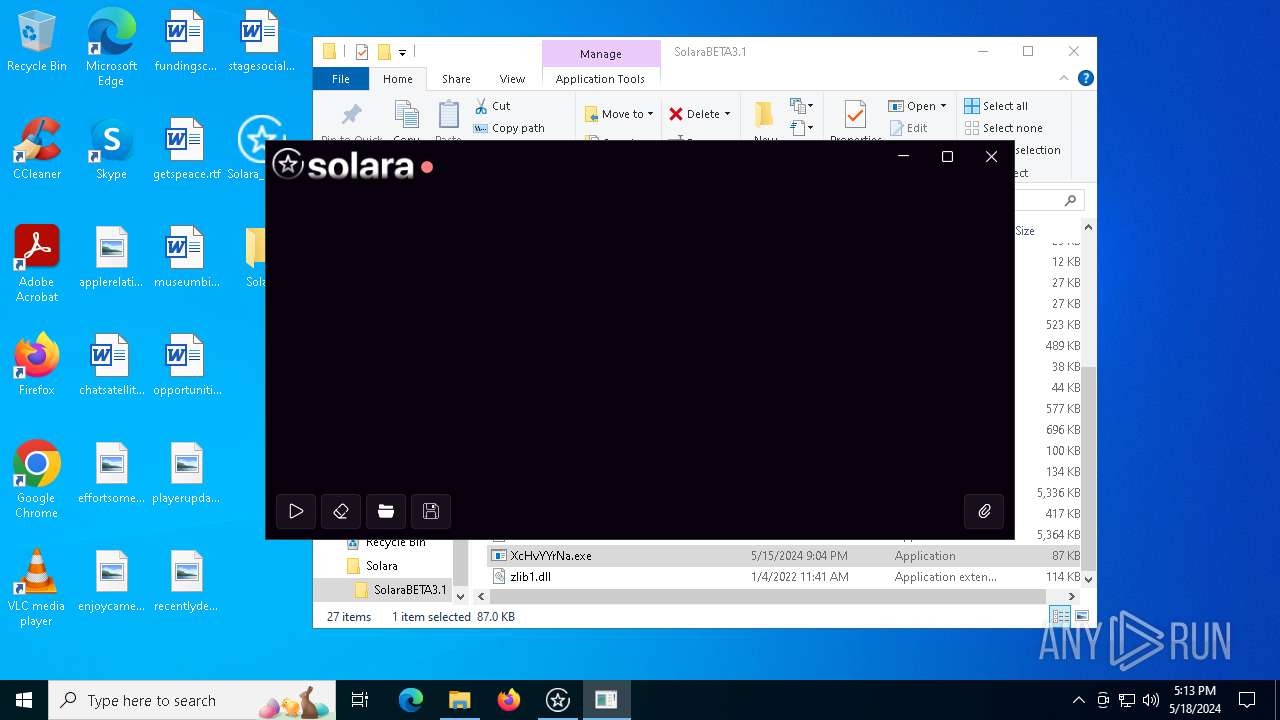Click the Explorer search magnifier icon
This screenshot has width=1280, height=720.
point(1070,201)
